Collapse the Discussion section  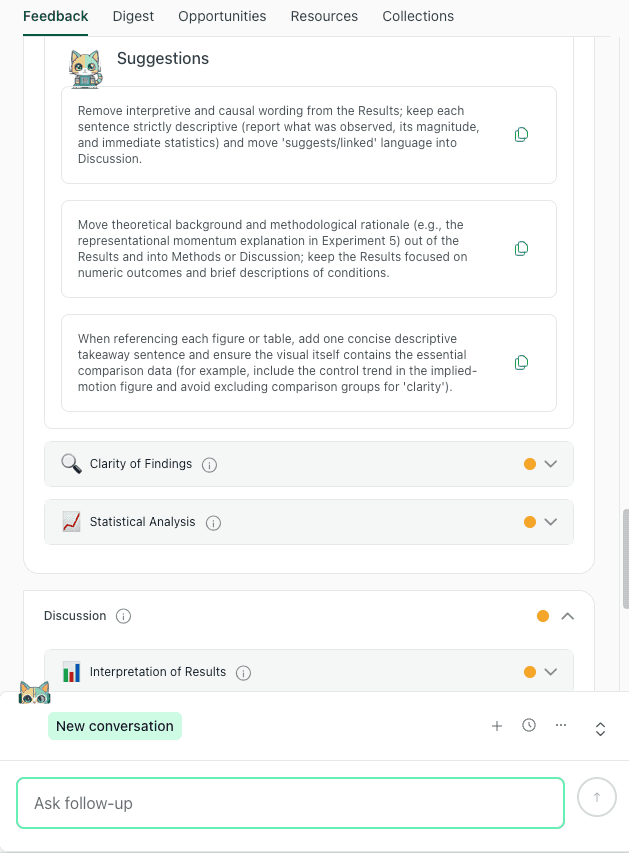568,616
